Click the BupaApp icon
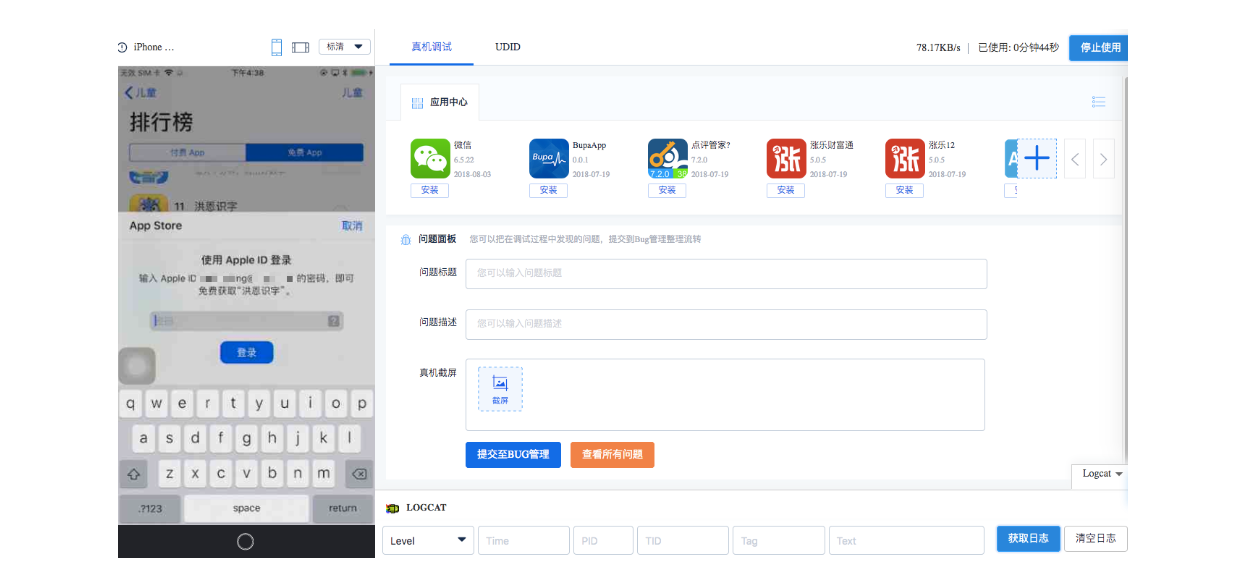This screenshot has height=587, width=1246. [548, 159]
